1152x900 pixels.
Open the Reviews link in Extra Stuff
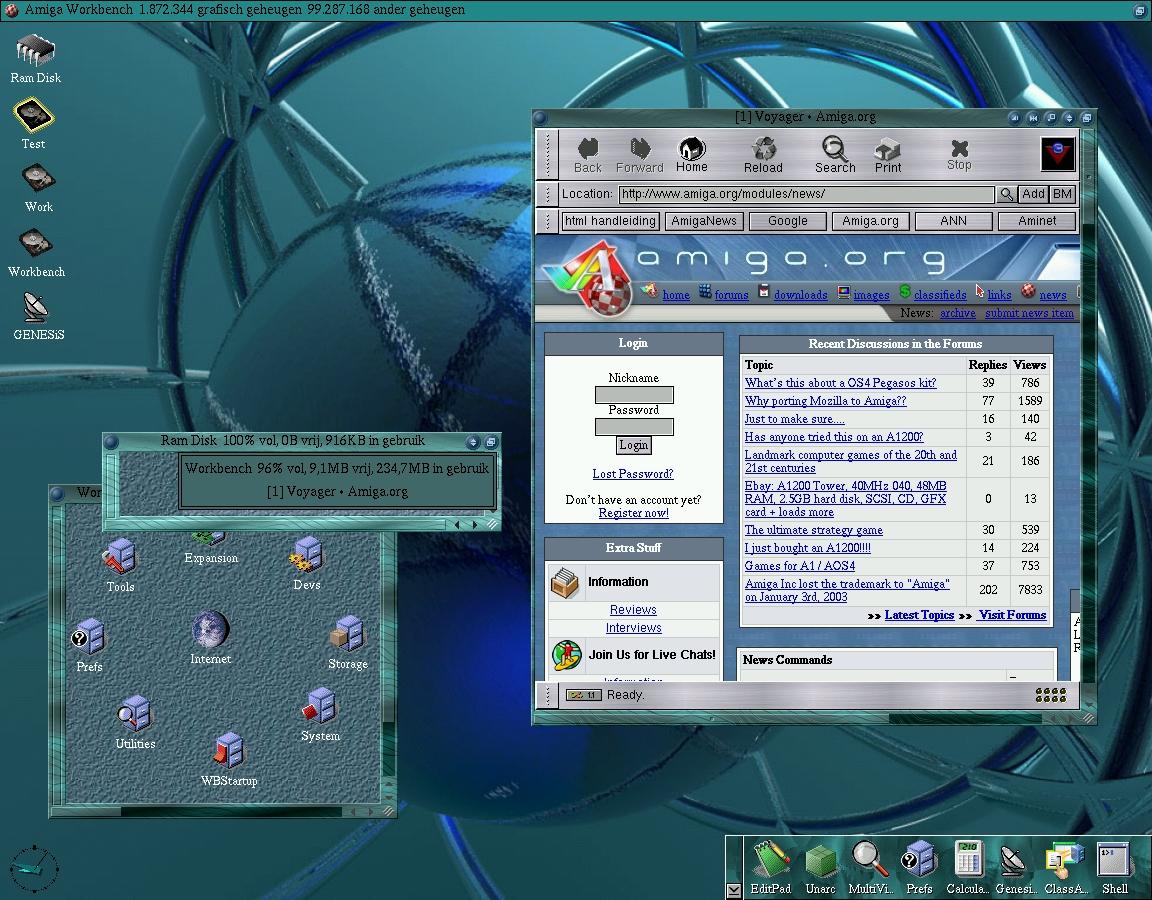click(x=633, y=610)
